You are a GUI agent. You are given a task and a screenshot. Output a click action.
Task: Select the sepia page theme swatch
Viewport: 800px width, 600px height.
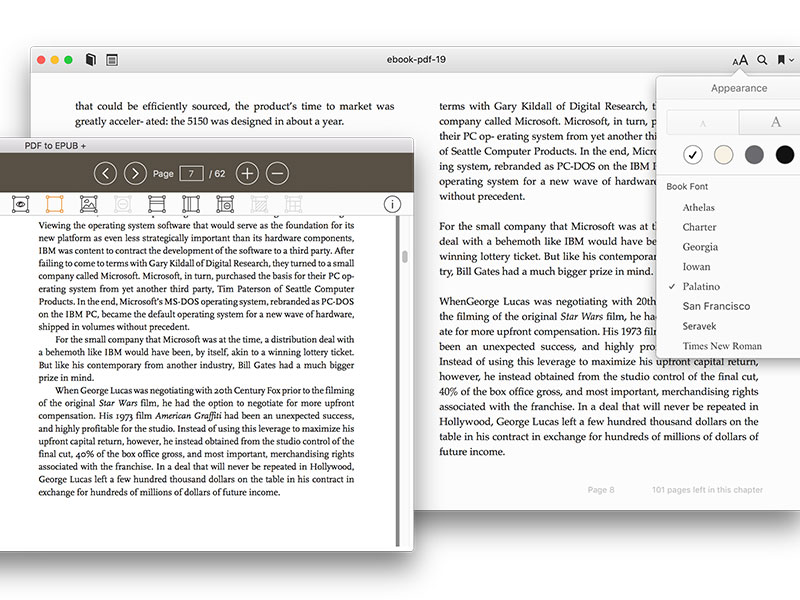(x=723, y=154)
